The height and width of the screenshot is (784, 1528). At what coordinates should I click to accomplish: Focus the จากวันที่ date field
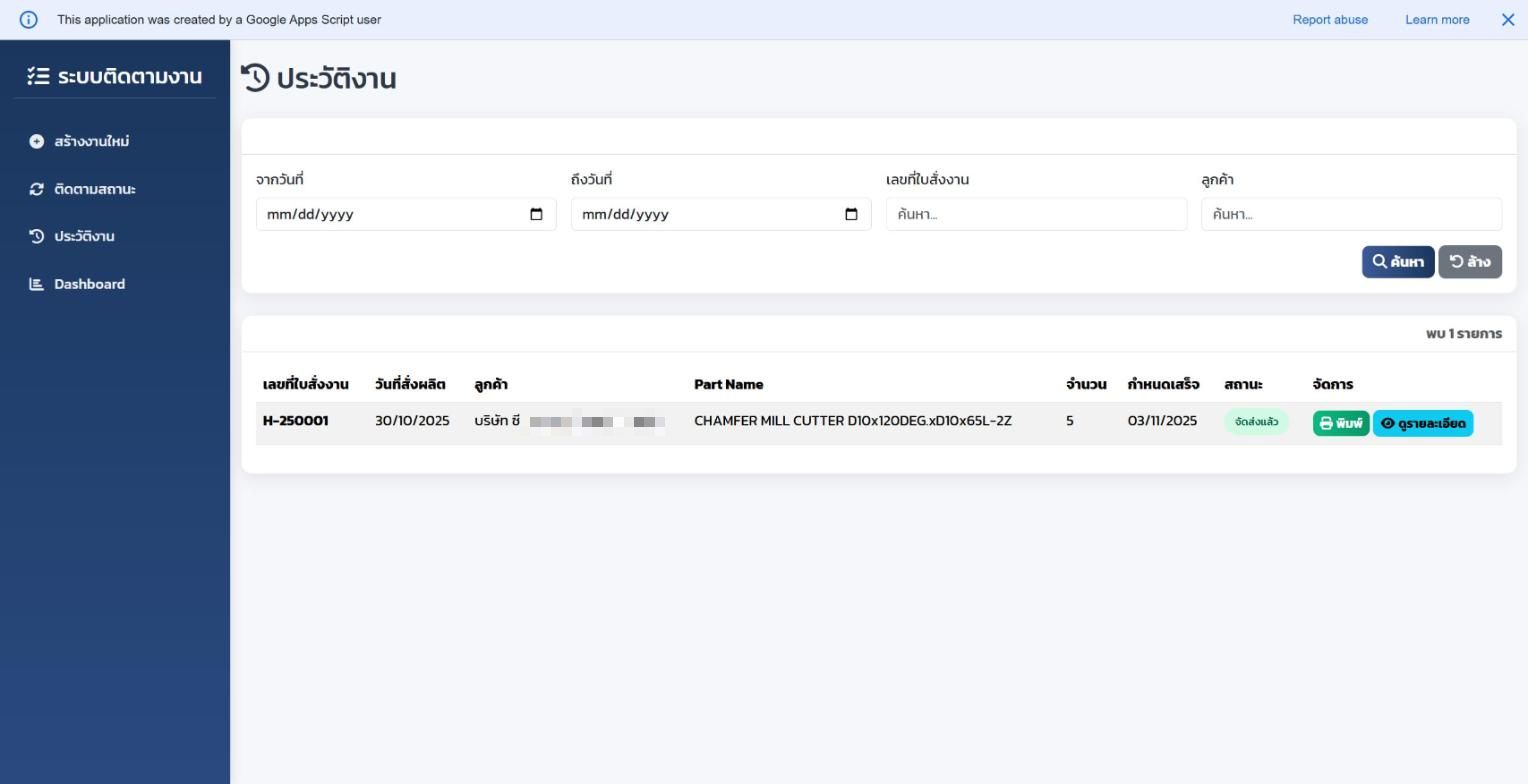click(406, 214)
